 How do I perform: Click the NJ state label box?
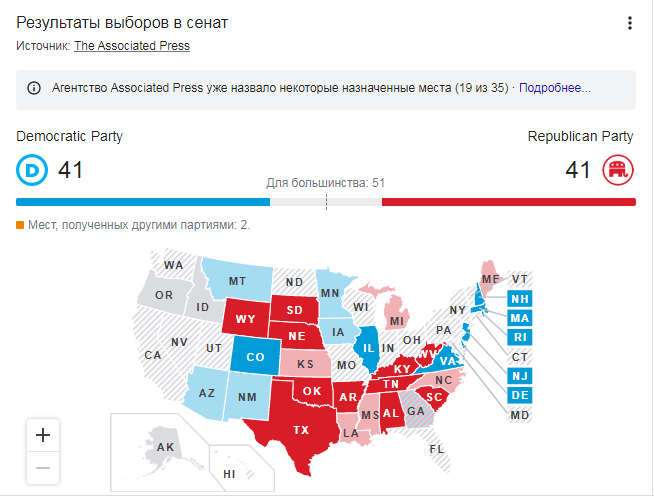[x=519, y=376]
